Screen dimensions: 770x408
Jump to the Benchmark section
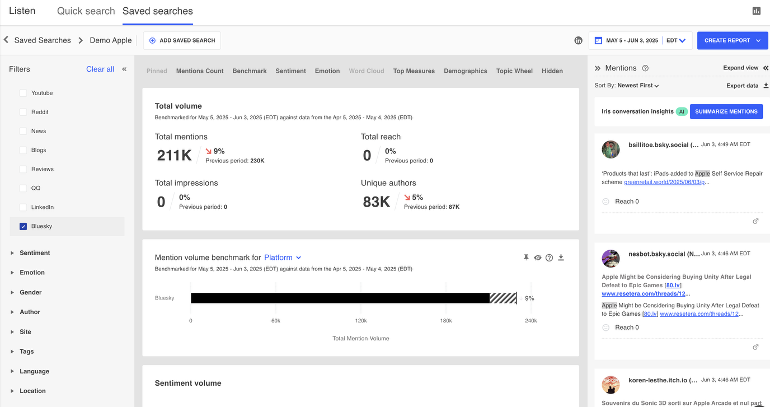(x=249, y=71)
